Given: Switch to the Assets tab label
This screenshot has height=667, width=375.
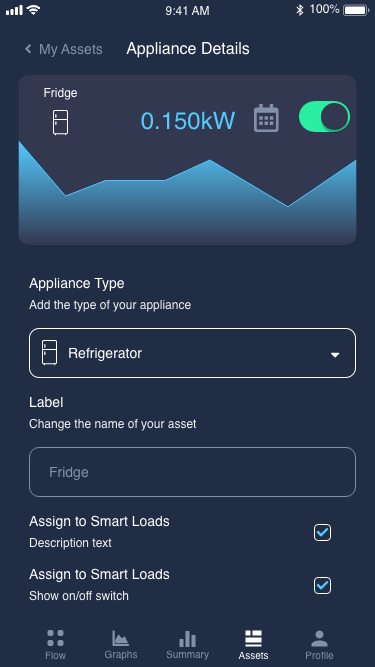Looking at the screenshot, I should [x=253, y=656].
